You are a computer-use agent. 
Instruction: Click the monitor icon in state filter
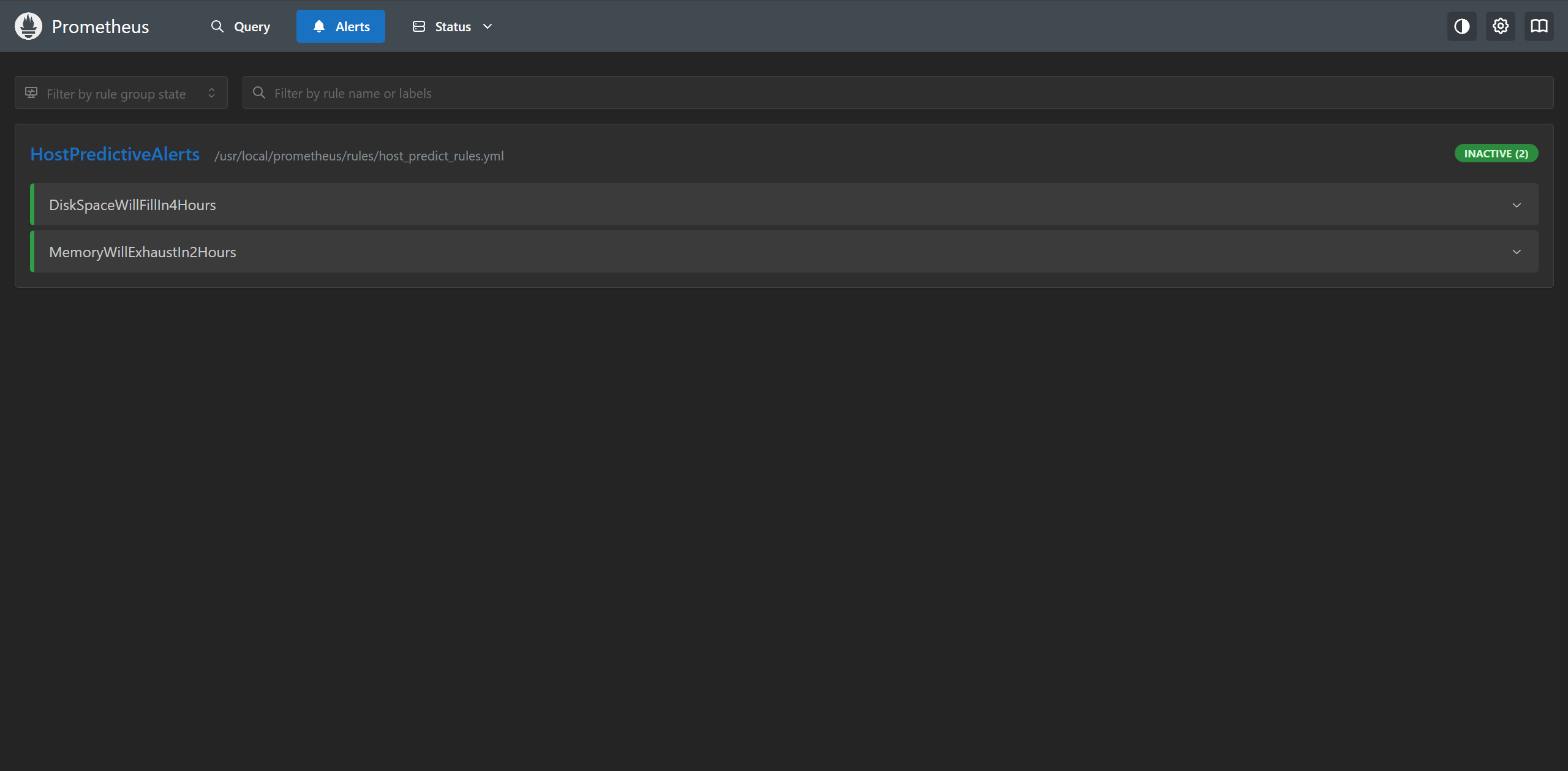coord(31,92)
